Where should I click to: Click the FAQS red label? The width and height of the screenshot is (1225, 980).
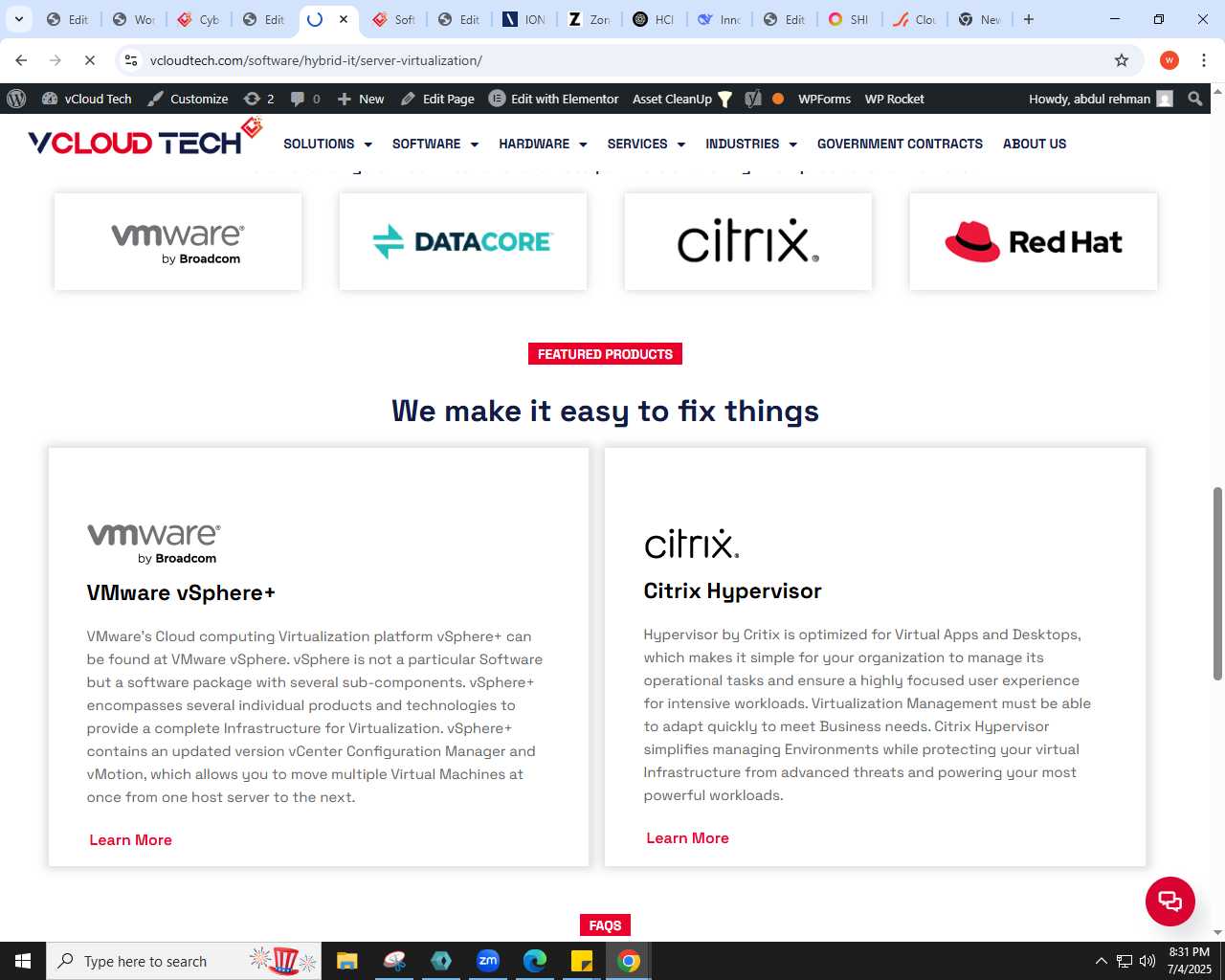(x=605, y=925)
